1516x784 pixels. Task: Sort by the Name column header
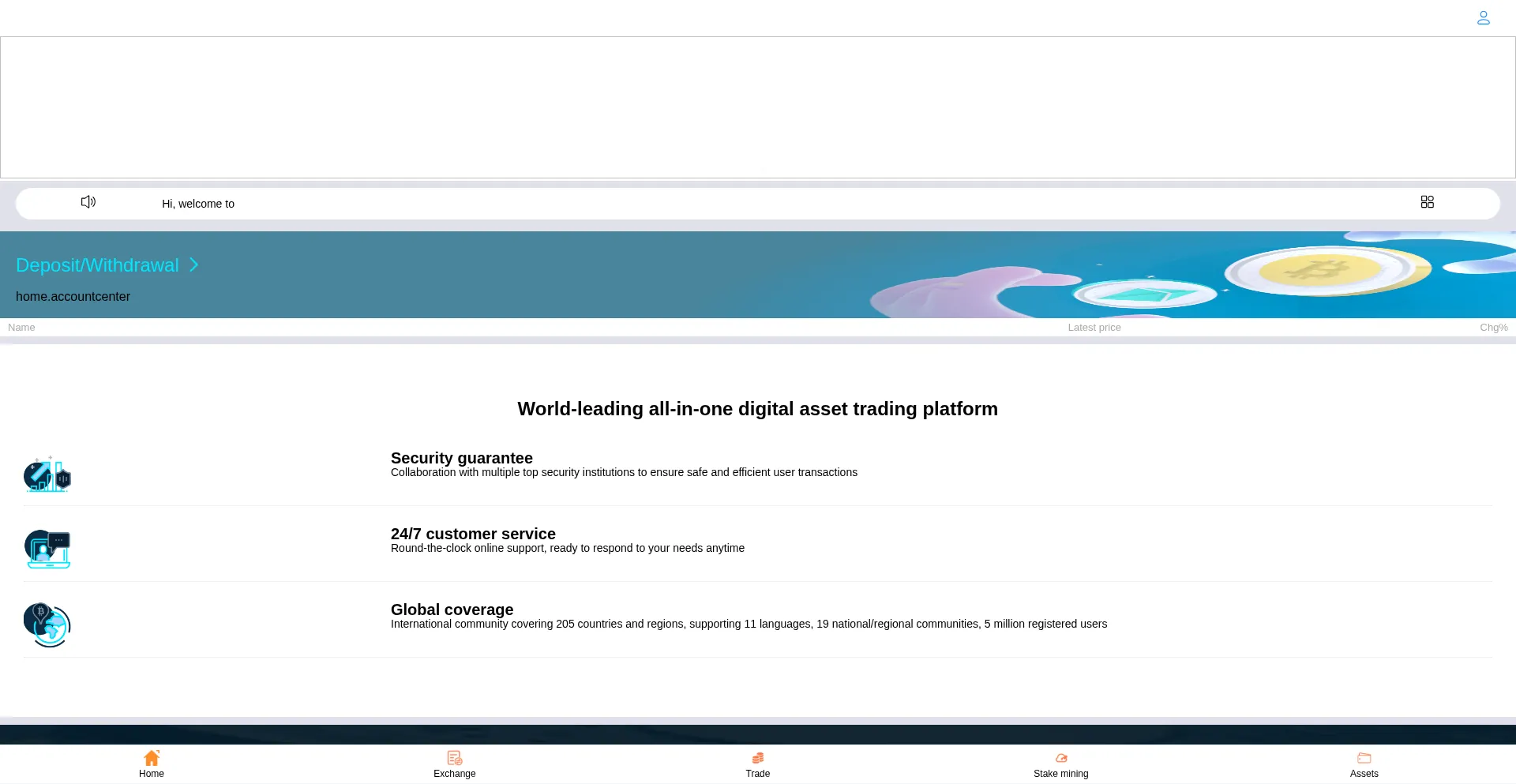click(21, 328)
